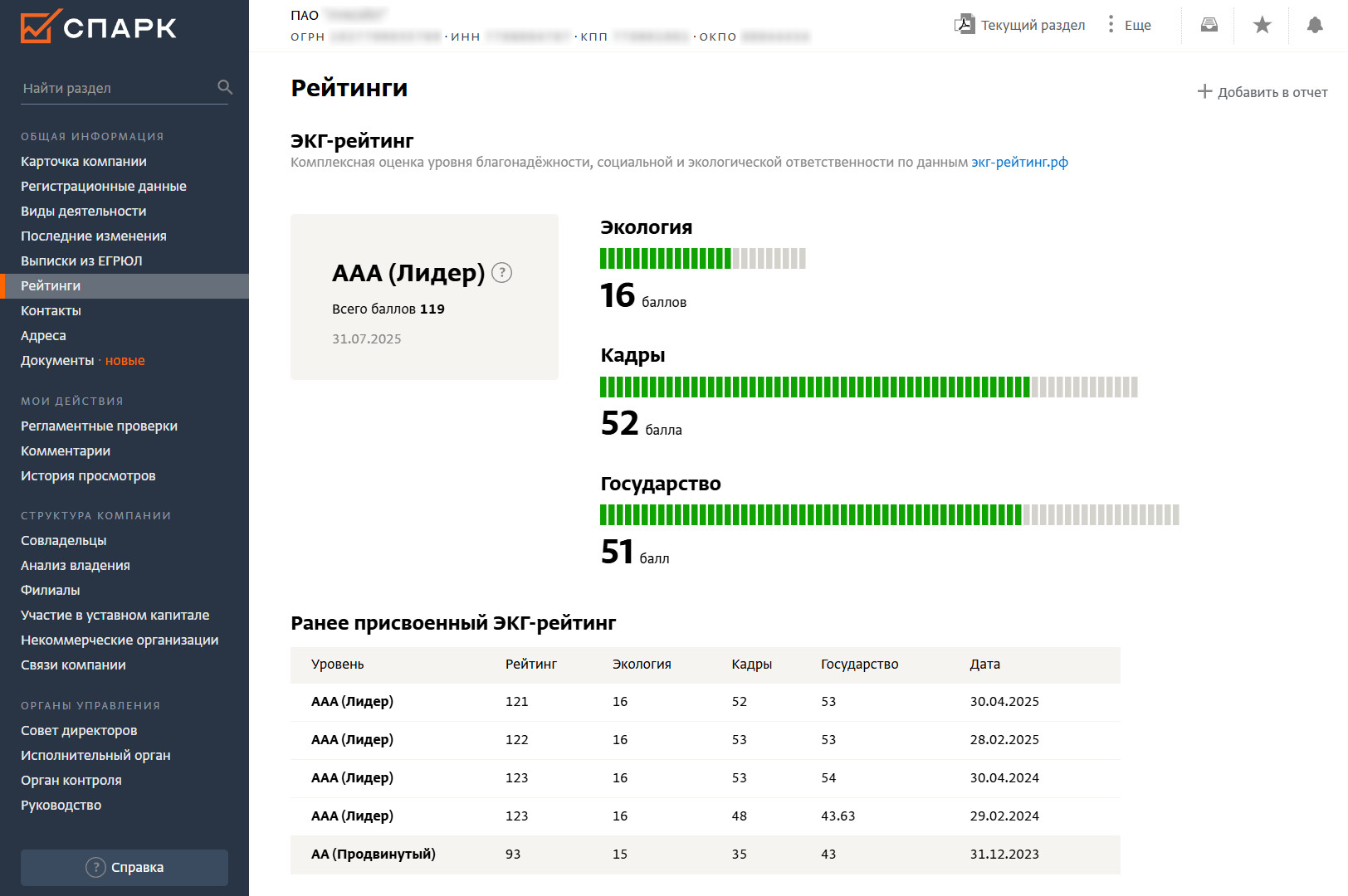Open the three-dot More menu
The image size is (1348, 896).
pyautogui.click(x=1111, y=24)
